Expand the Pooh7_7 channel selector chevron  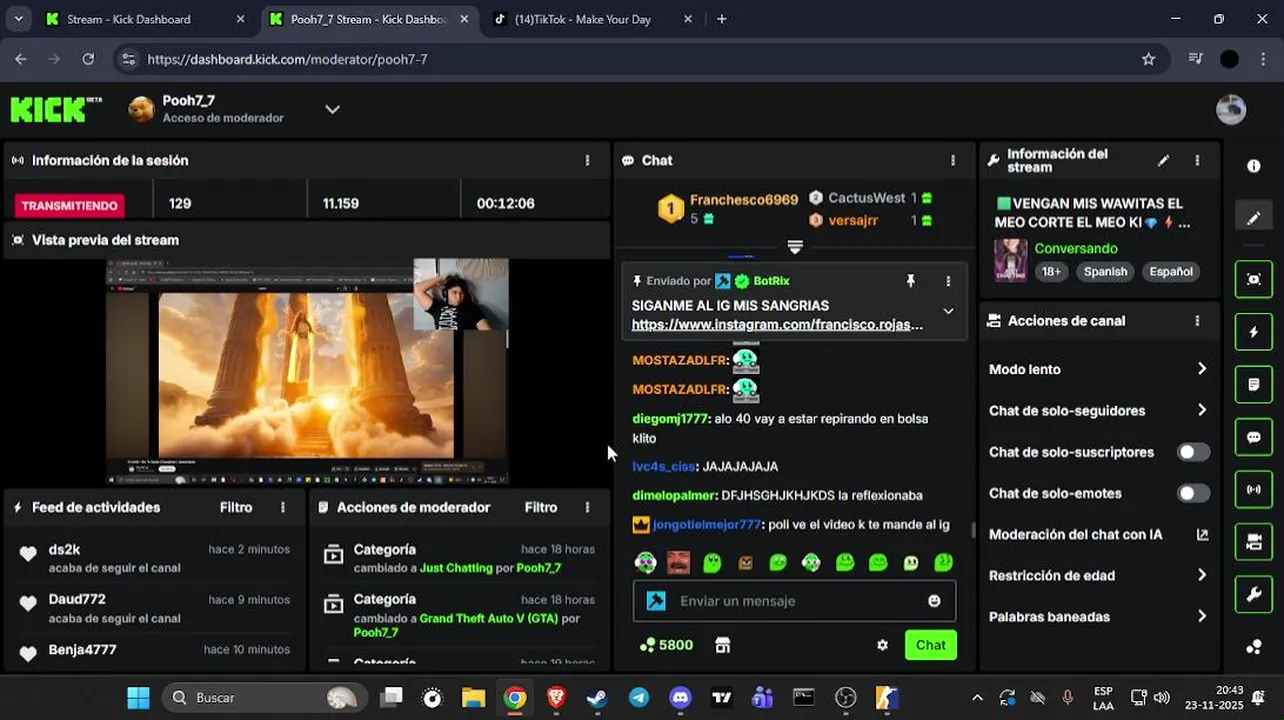[332, 109]
